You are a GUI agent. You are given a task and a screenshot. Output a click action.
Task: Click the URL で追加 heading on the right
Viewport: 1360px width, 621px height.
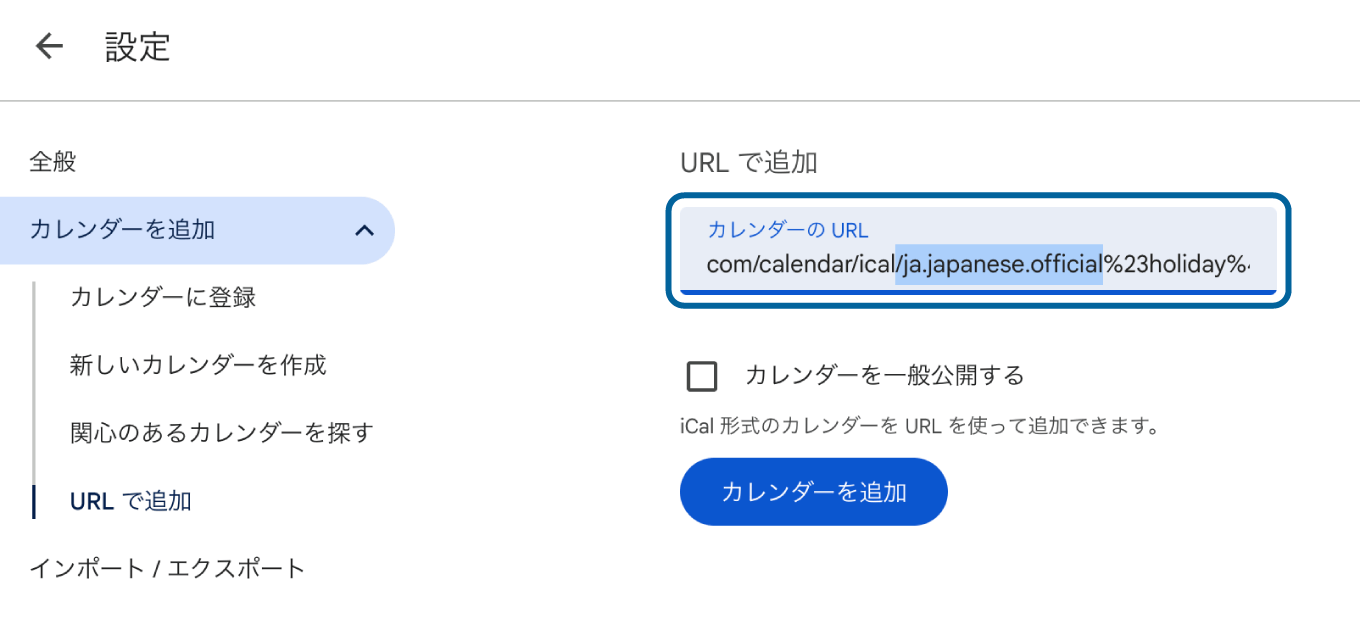[x=748, y=163]
